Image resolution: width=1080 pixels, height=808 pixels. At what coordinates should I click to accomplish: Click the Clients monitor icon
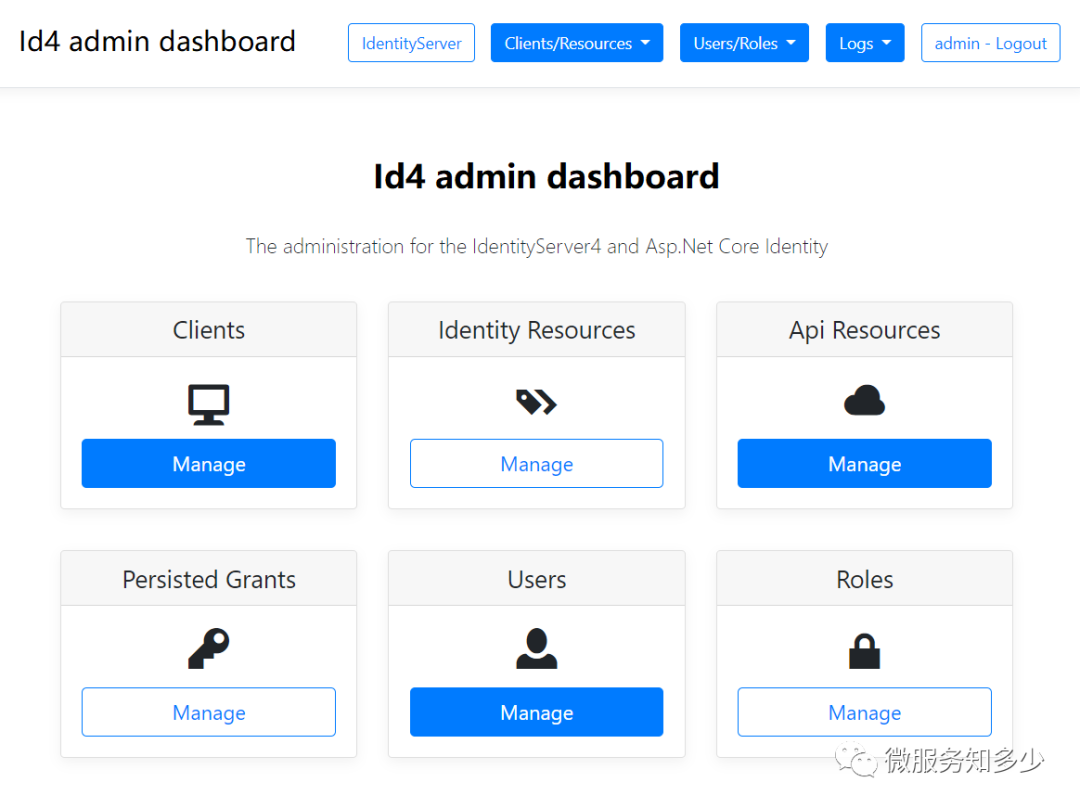(x=209, y=404)
